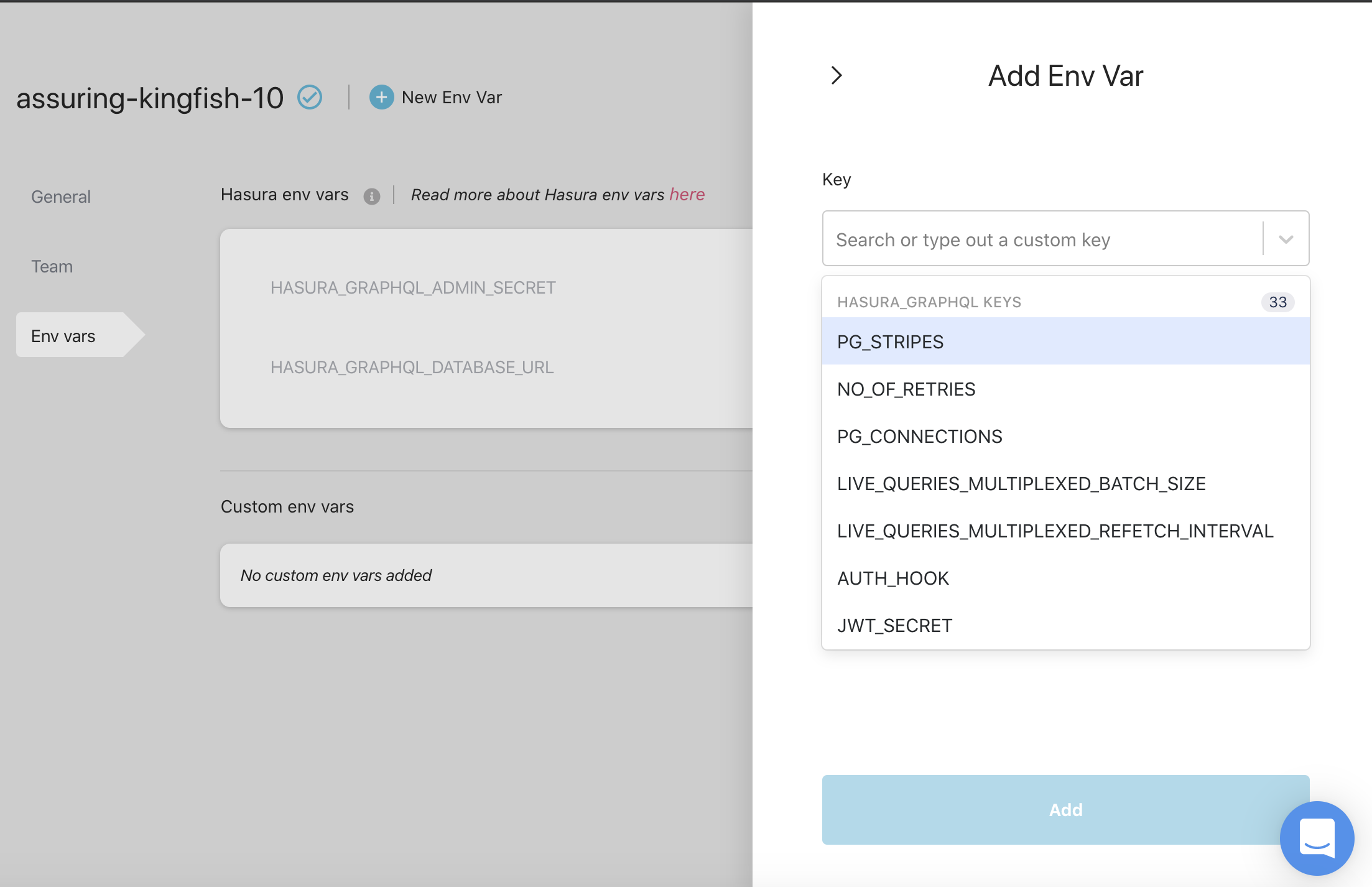Click the 33 keys count badge
Image resolution: width=1372 pixels, height=887 pixels.
[1277, 302]
